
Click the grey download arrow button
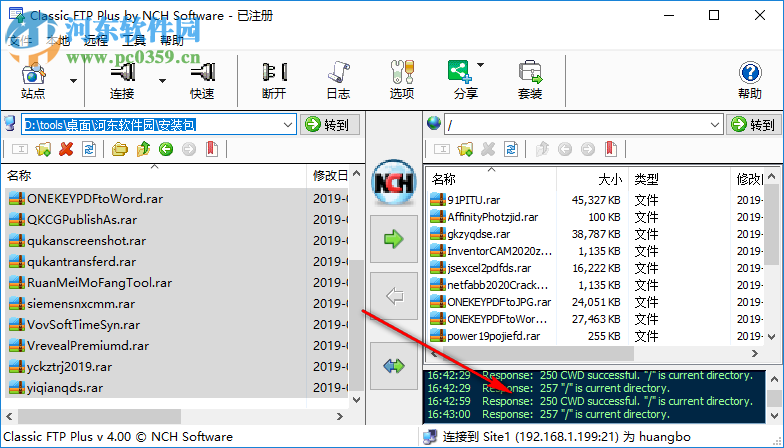tap(394, 296)
